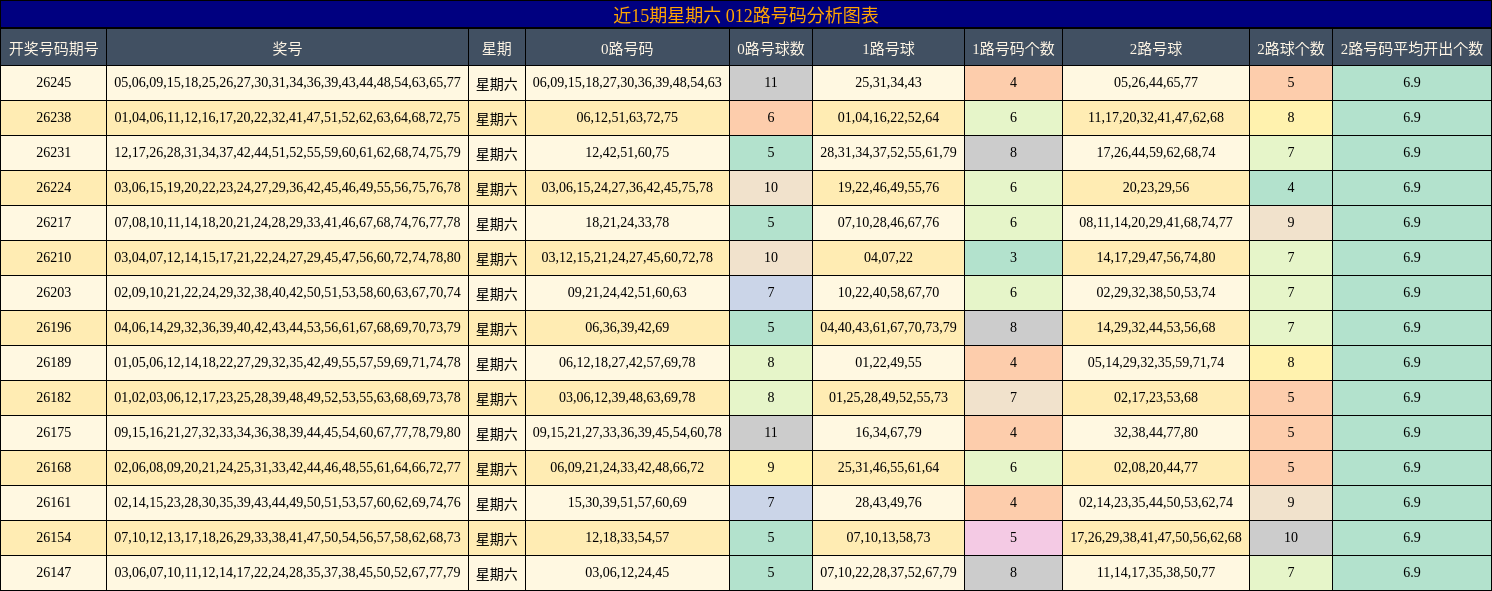This screenshot has height=591, width=1492.
Task: Select 1路号球 cell 04,07,22
Action: click(x=888, y=258)
